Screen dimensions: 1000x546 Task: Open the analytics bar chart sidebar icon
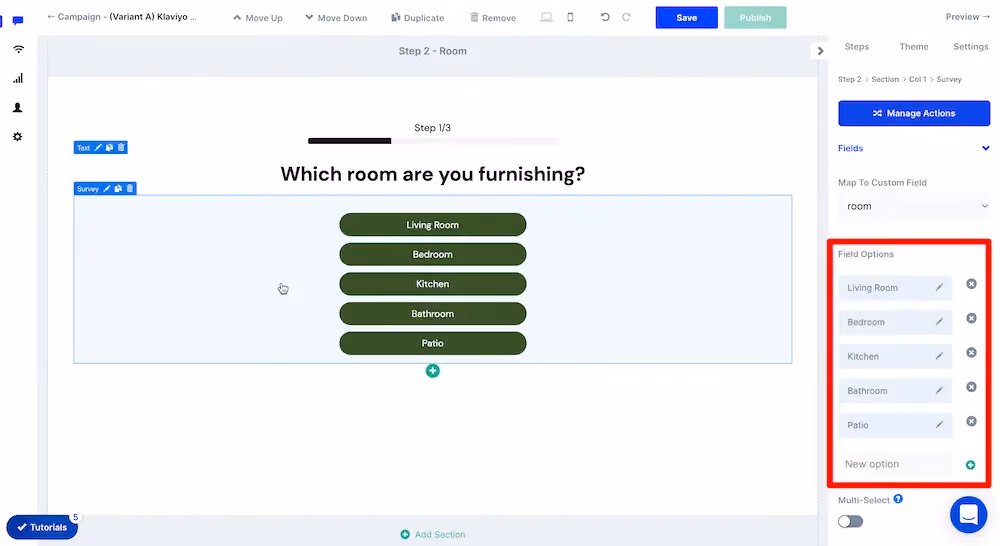pos(18,78)
